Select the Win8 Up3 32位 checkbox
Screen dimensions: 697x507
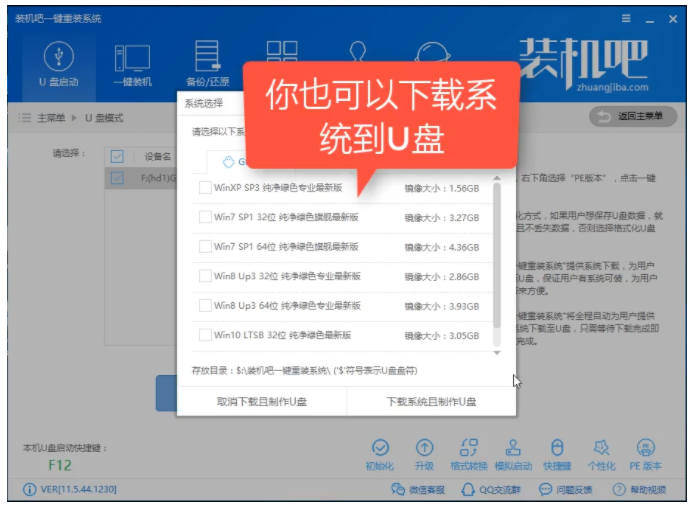(x=205, y=275)
